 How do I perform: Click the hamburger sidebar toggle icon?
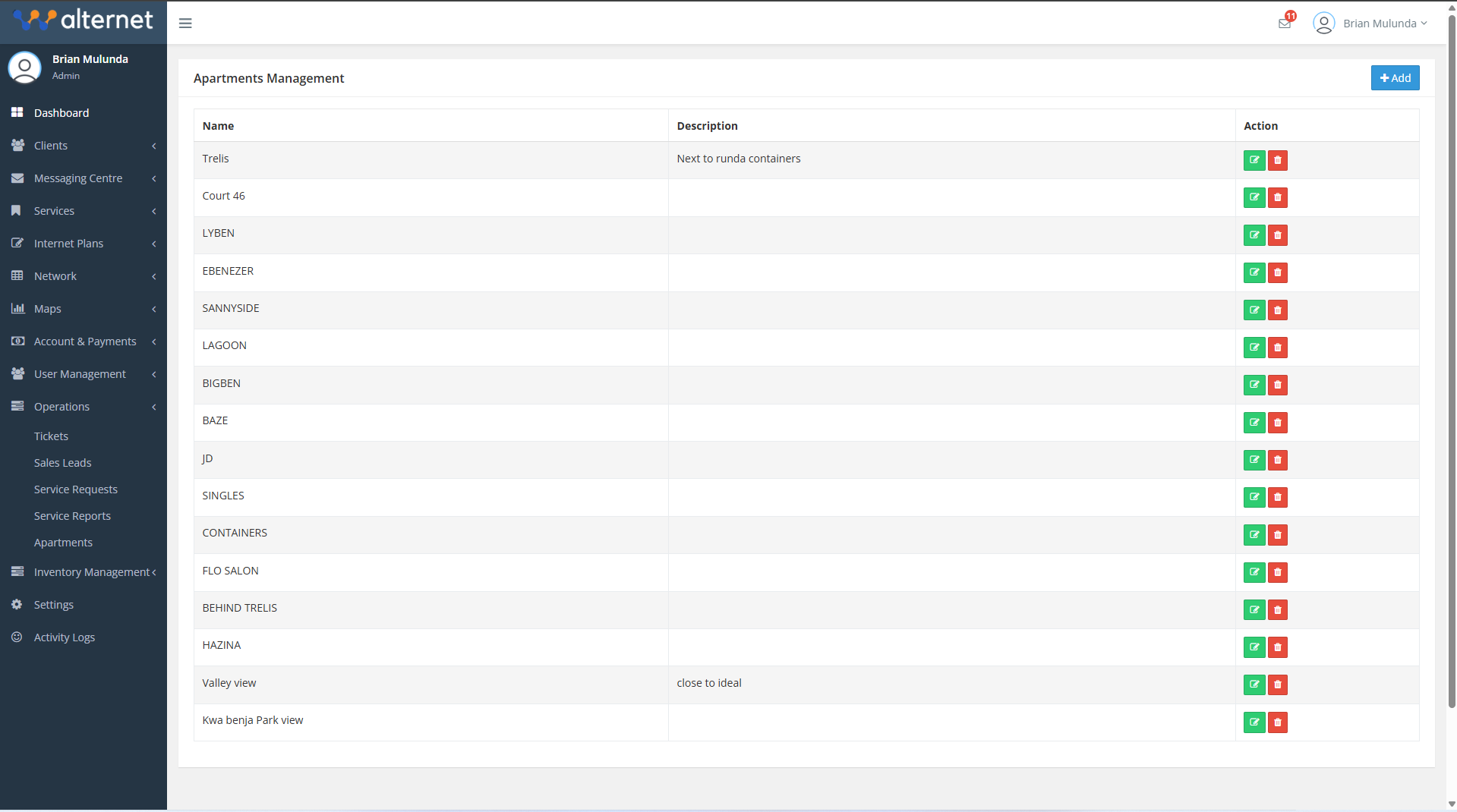click(185, 24)
